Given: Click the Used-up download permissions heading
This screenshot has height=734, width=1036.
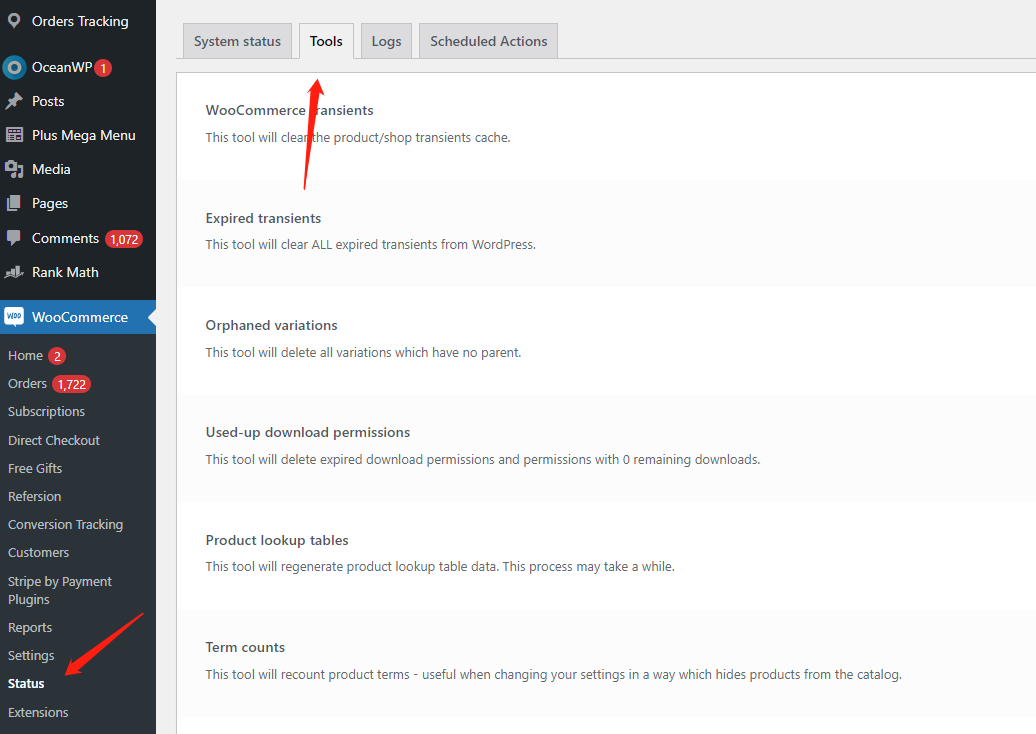Looking at the screenshot, I should pos(308,433).
